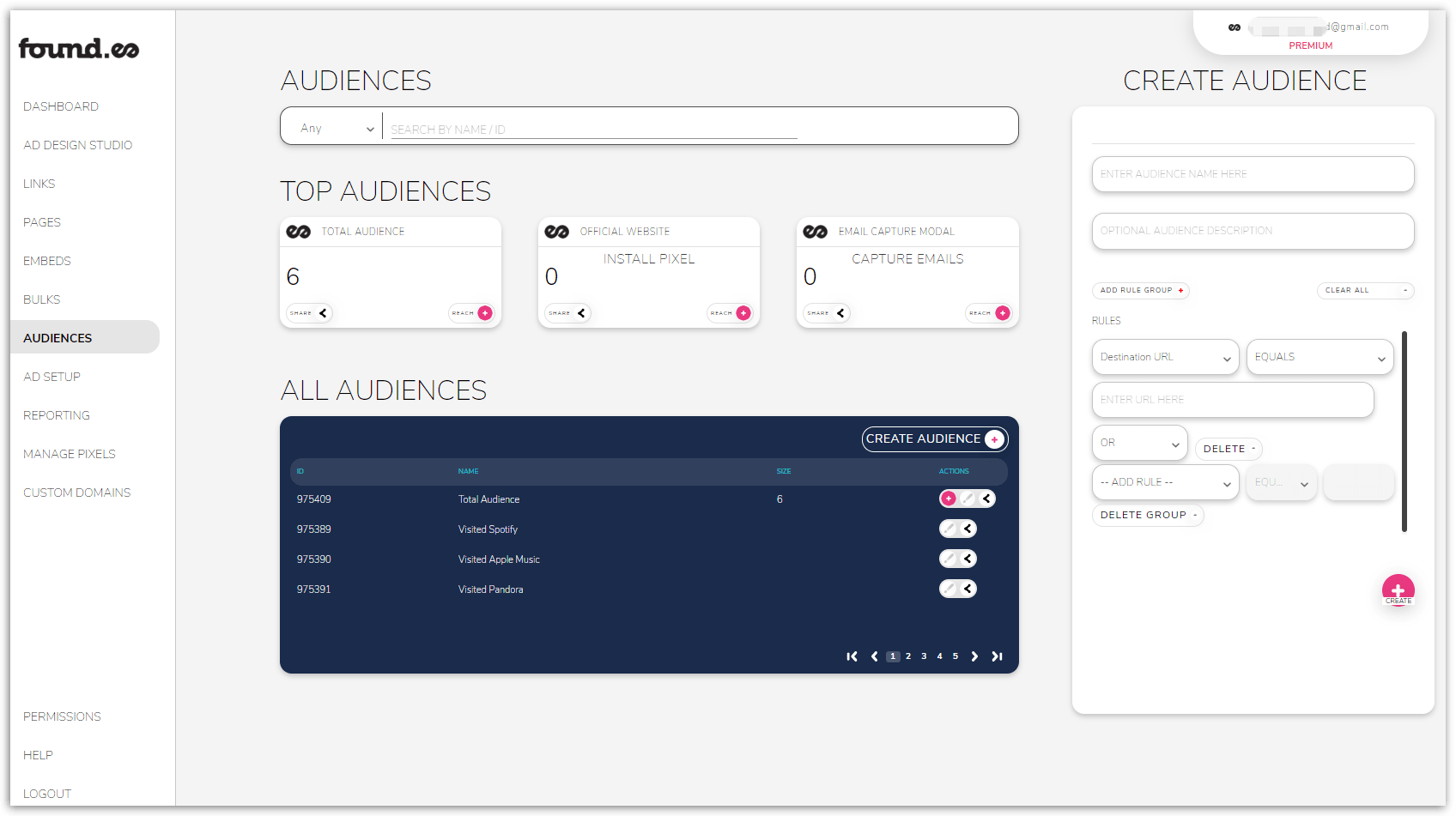Open LINKS in sidebar
This screenshot has width=1456, height=816.
click(x=39, y=184)
